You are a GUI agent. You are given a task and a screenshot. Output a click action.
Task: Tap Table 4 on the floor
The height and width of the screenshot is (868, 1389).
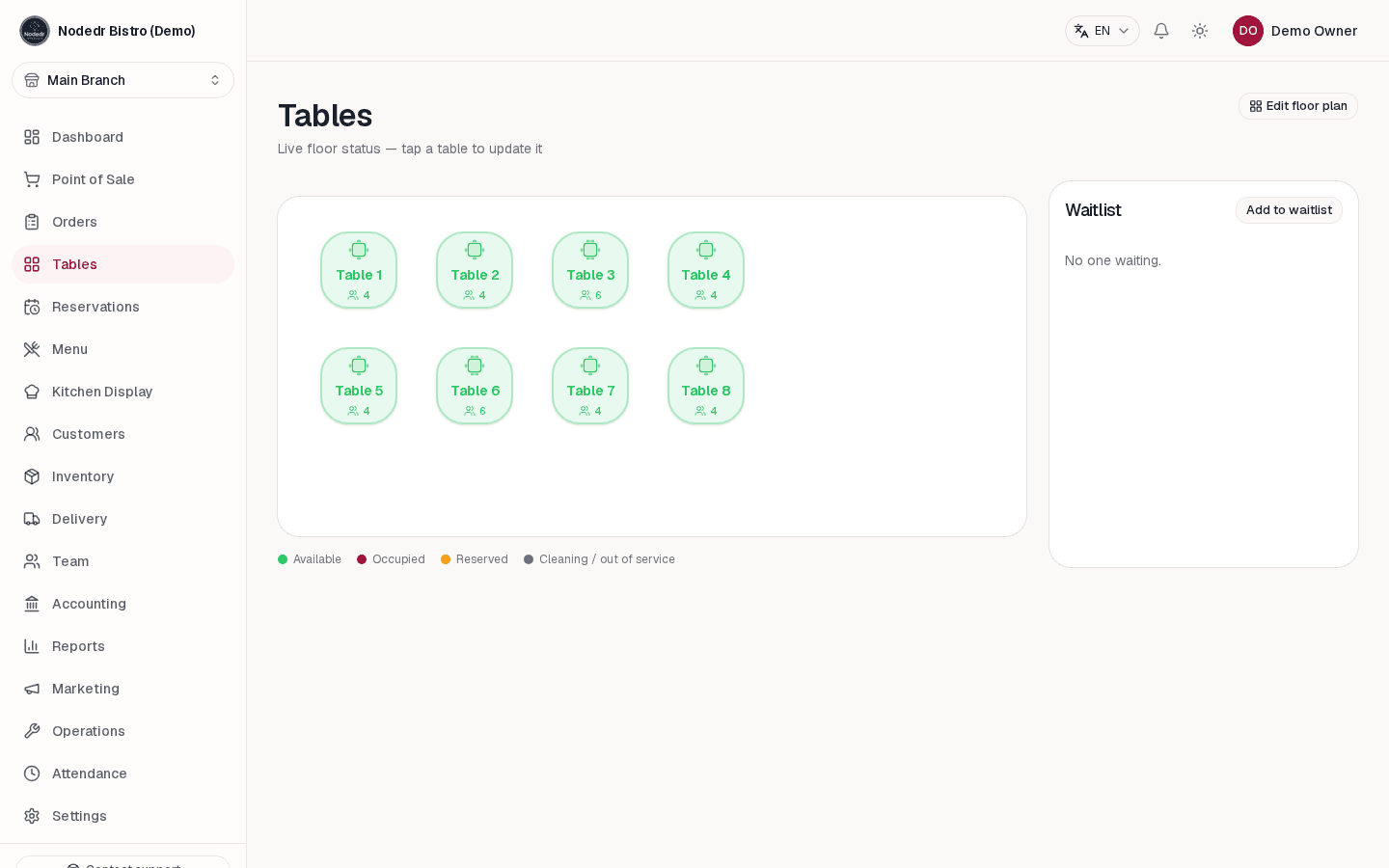(706, 270)
